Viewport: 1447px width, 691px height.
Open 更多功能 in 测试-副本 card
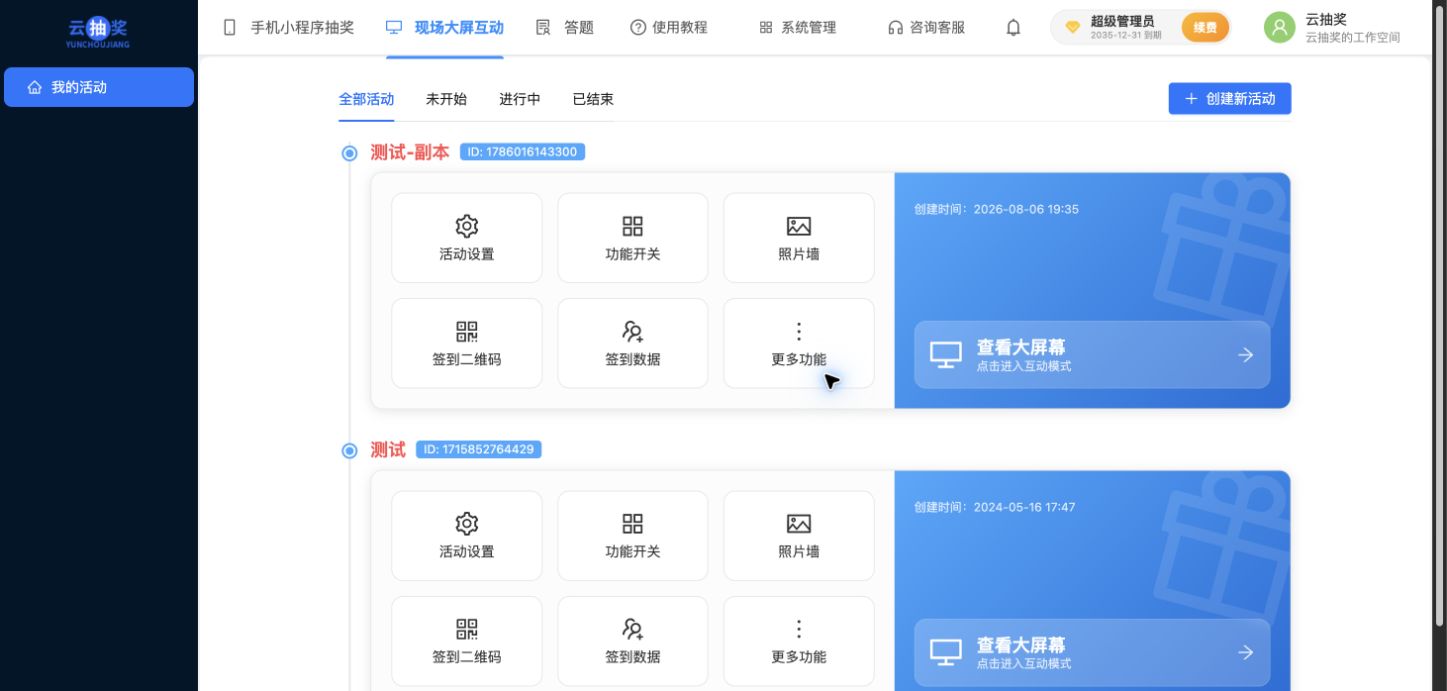(x=799, y=343)
